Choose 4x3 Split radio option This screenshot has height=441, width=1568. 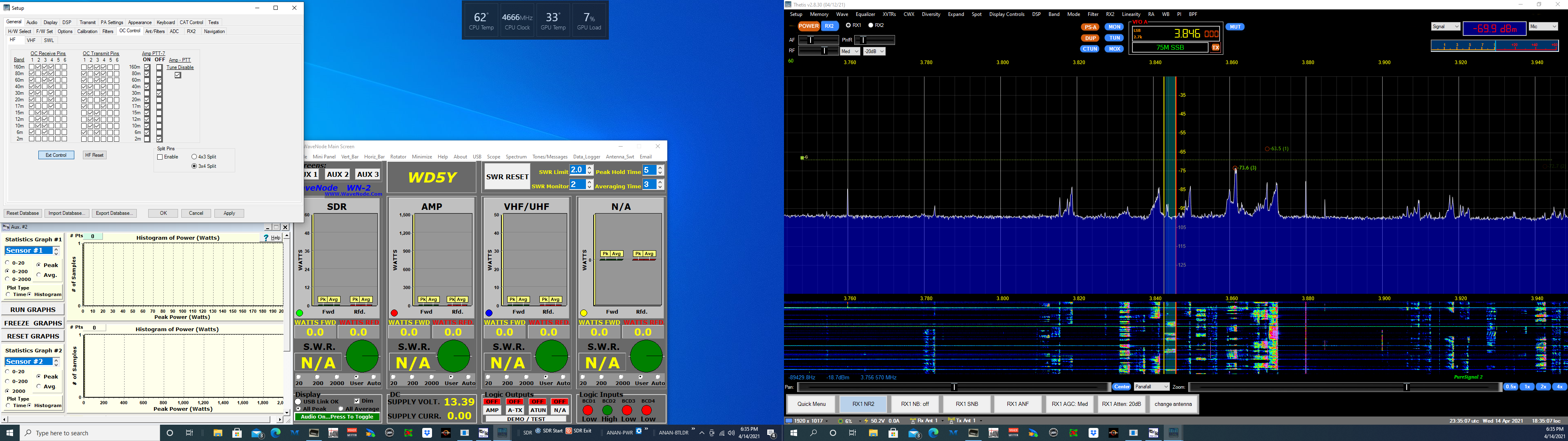(x=194, y=157)
